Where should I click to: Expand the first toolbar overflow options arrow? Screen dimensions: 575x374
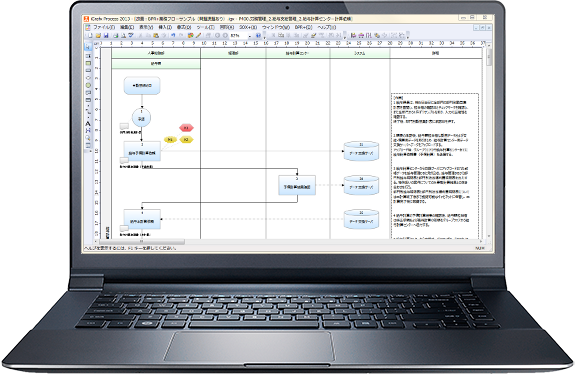(x=264, y=37)
